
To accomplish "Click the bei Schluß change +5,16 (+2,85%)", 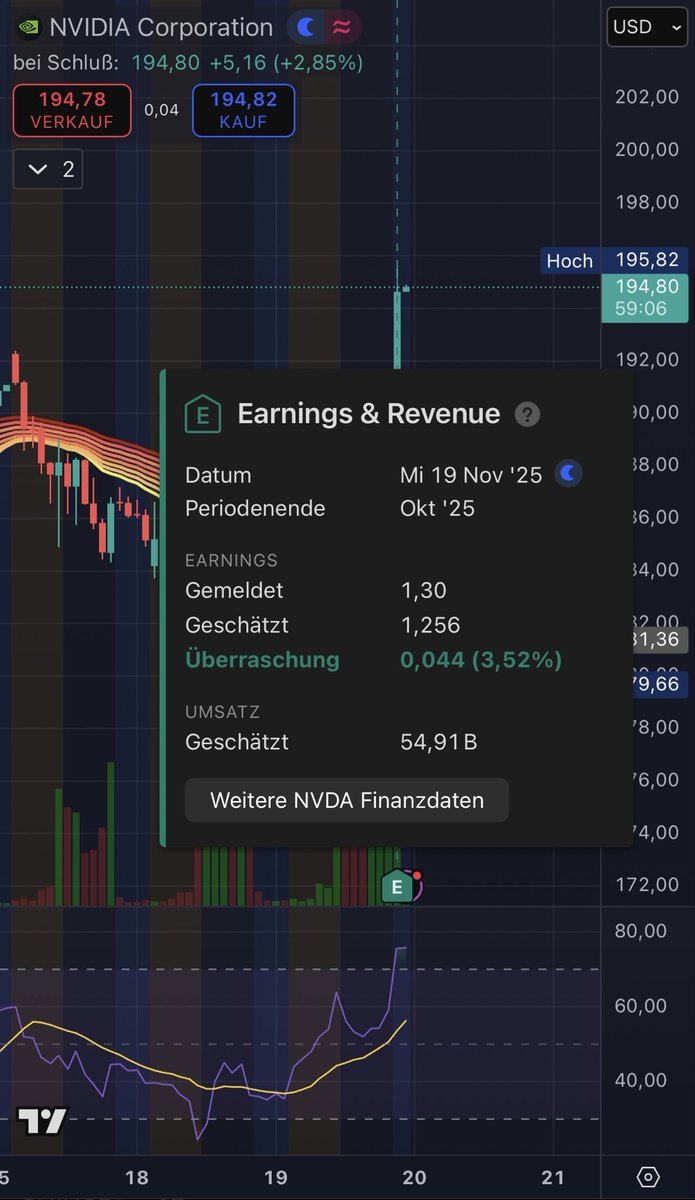I will 286,62.
